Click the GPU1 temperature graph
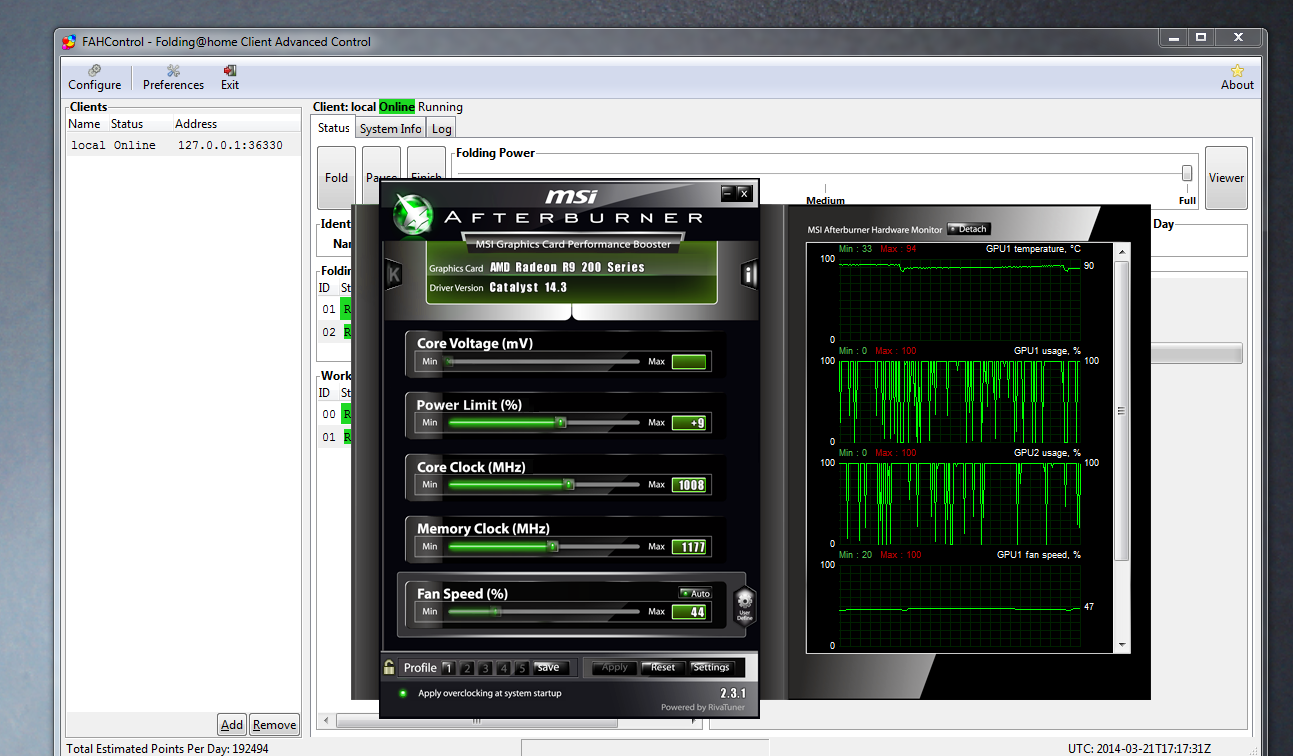1293x756 pixels. click(960, 299)
